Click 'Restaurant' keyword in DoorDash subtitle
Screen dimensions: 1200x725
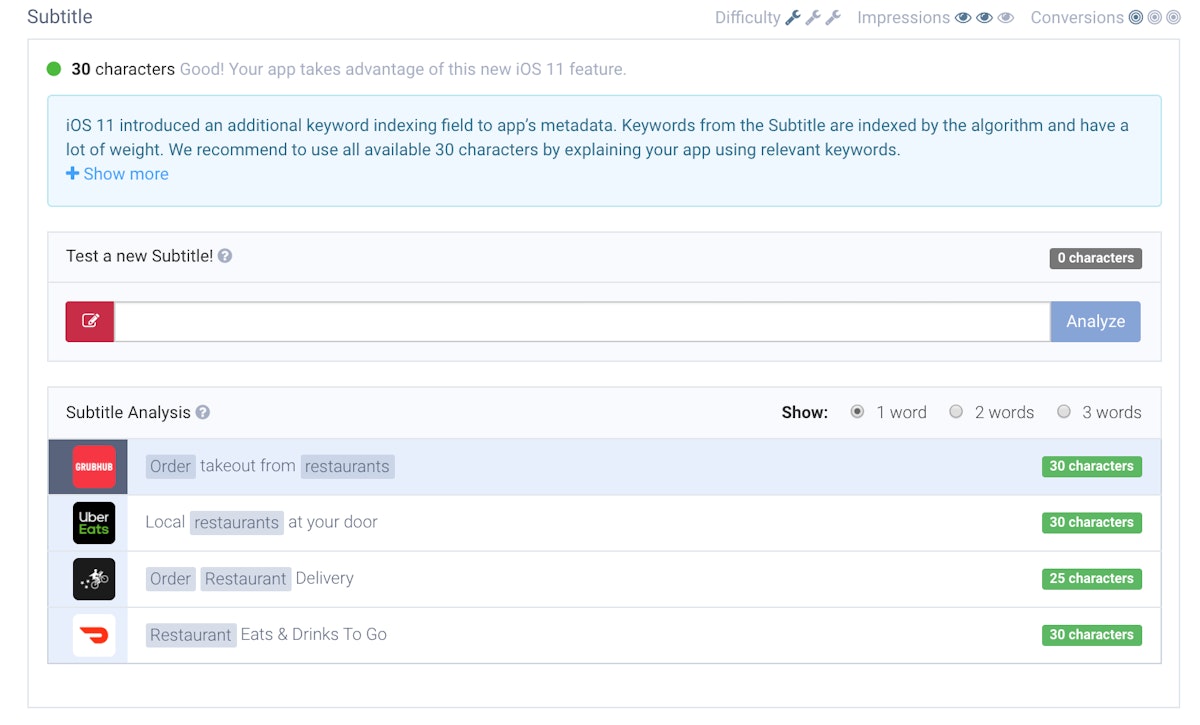pos(191,635)
